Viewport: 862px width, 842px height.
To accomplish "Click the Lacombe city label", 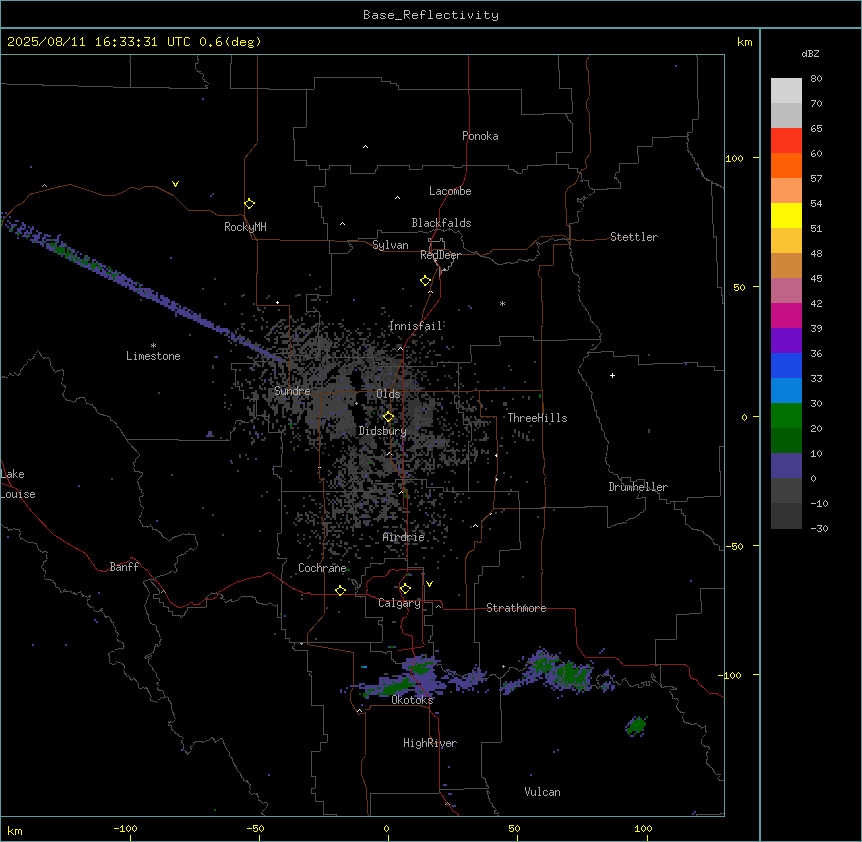I will coord(450,191).
